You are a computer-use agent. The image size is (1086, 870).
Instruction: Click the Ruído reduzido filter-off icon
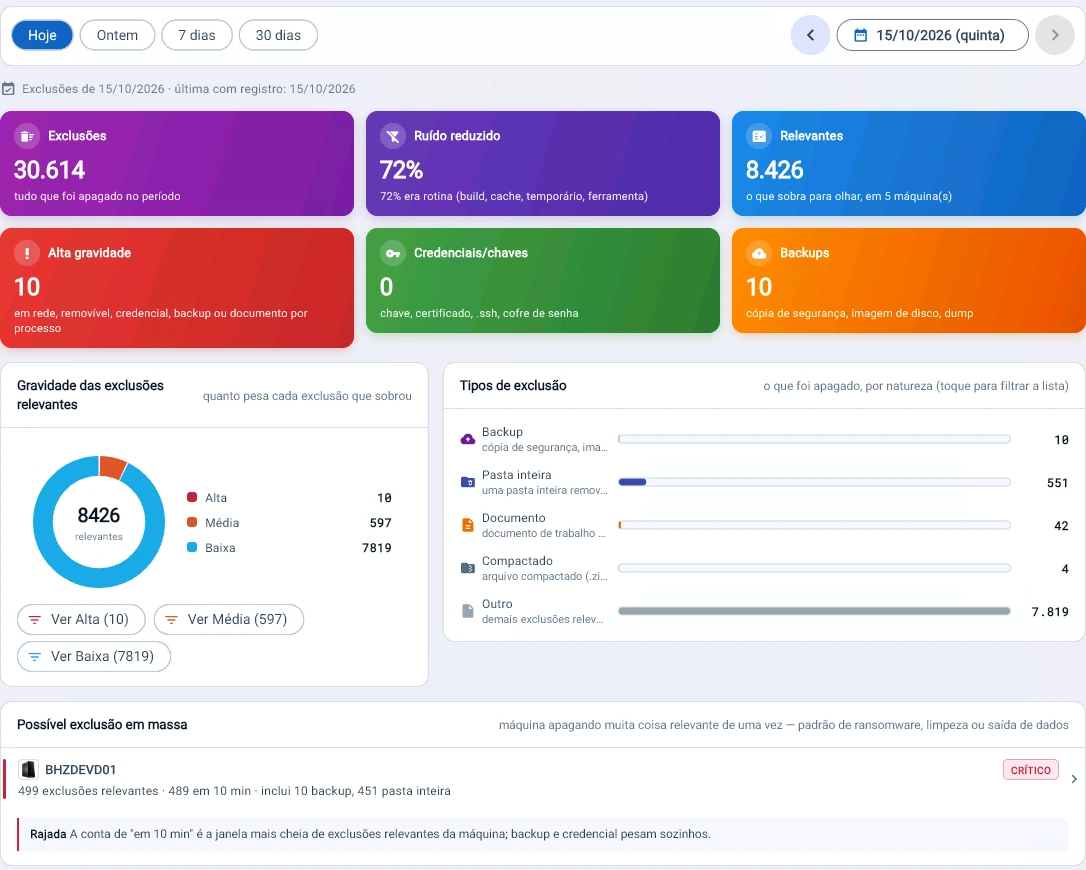click(x=393, y=136)
